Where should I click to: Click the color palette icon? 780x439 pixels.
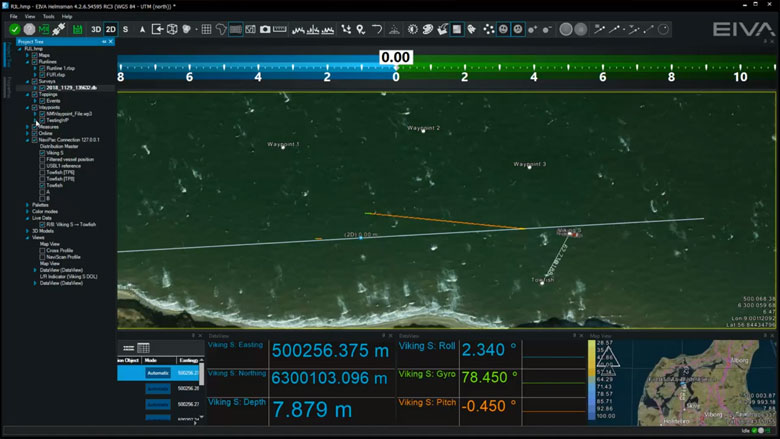point(427,29)
